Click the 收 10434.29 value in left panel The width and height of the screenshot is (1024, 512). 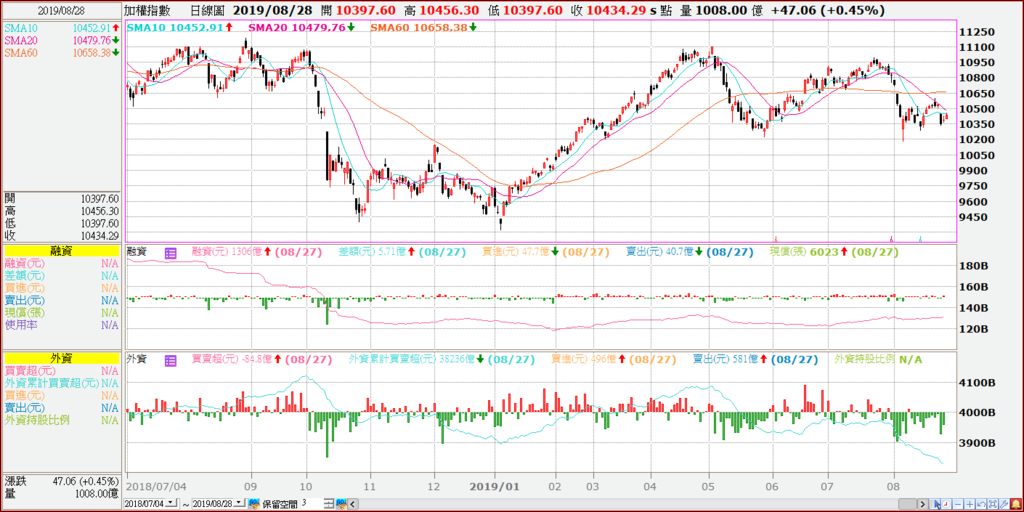click(99, 236)
